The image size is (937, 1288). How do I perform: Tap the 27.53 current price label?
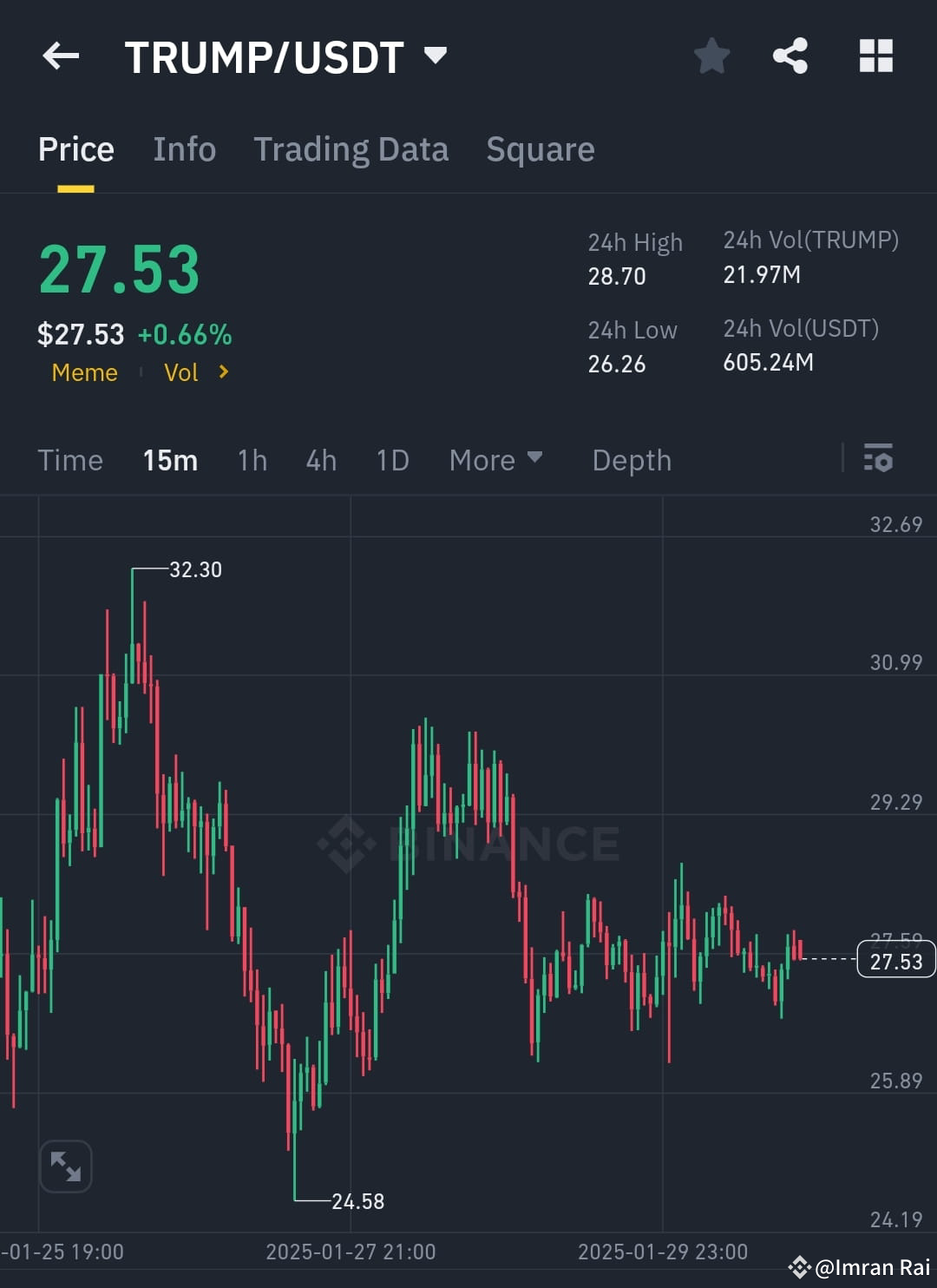[x=895, y=960]
